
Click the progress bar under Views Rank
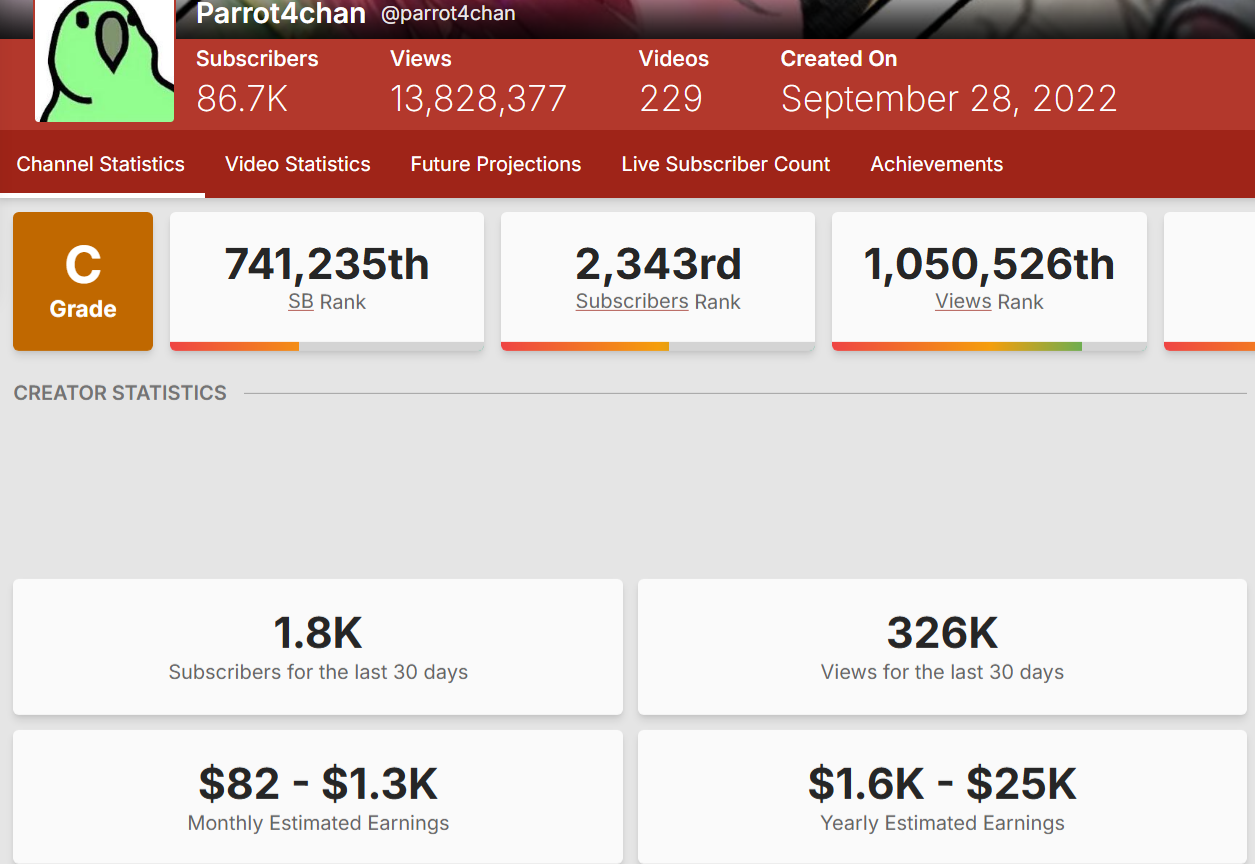[989, 346]
